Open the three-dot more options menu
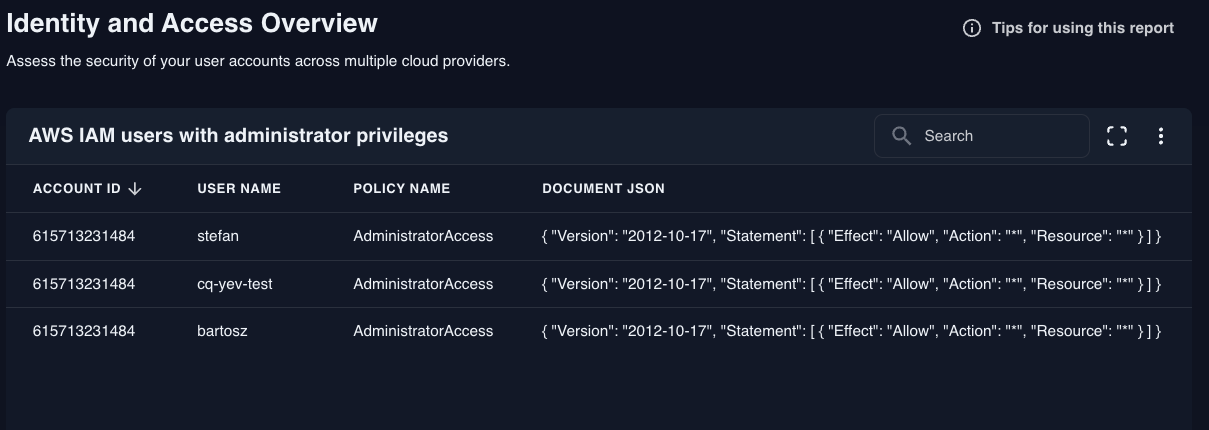 click(x=1160, y=136)
